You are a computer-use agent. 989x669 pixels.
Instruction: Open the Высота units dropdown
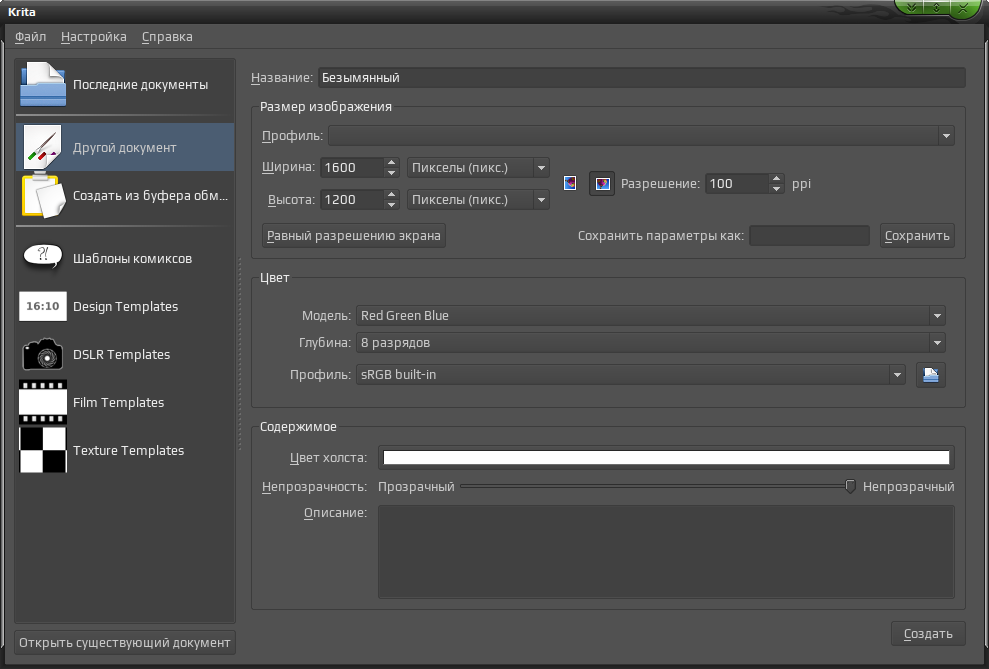478,200
